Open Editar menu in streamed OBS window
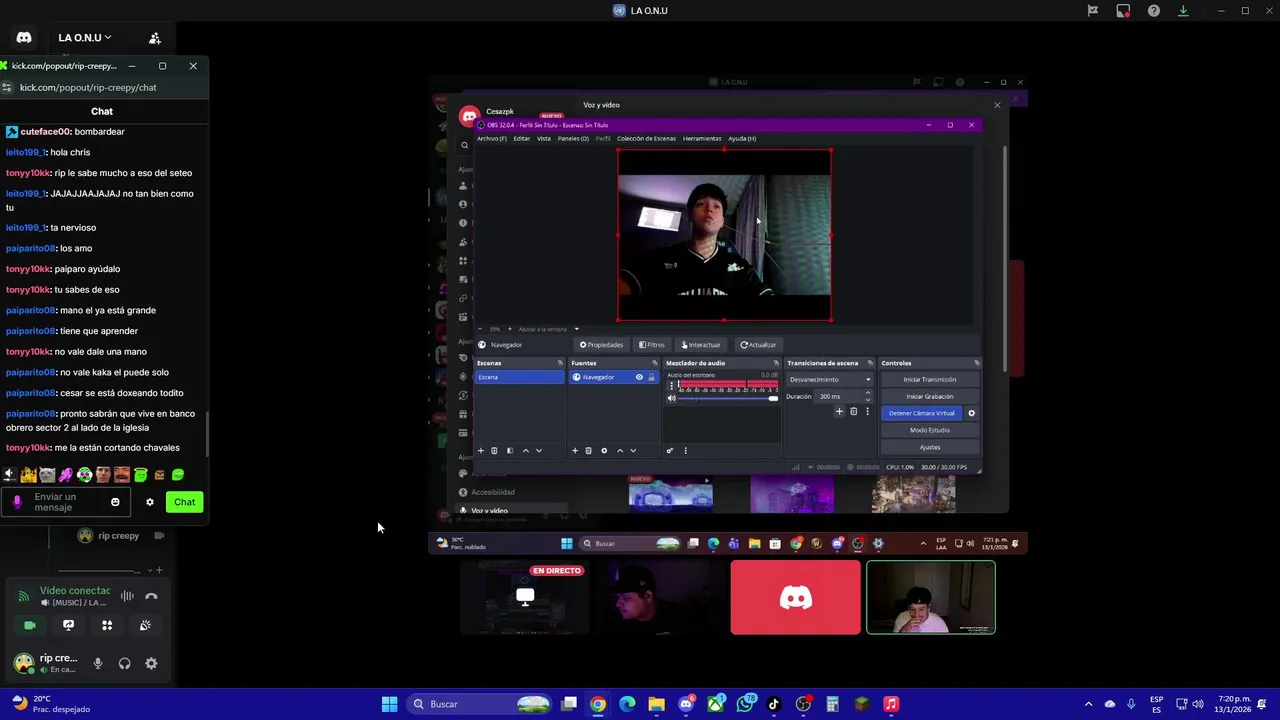 click(521, 138)
